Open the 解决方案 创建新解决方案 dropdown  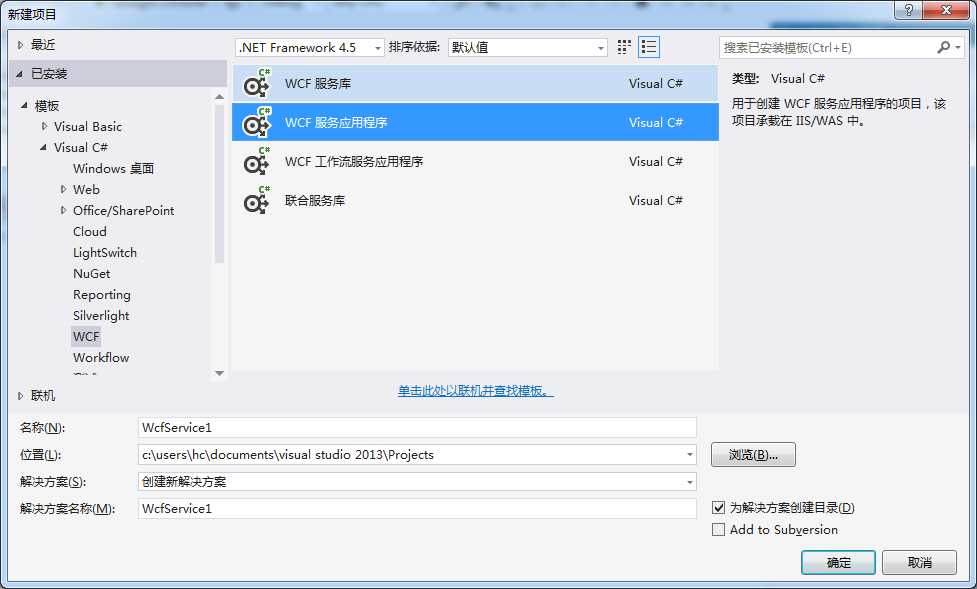690,482
